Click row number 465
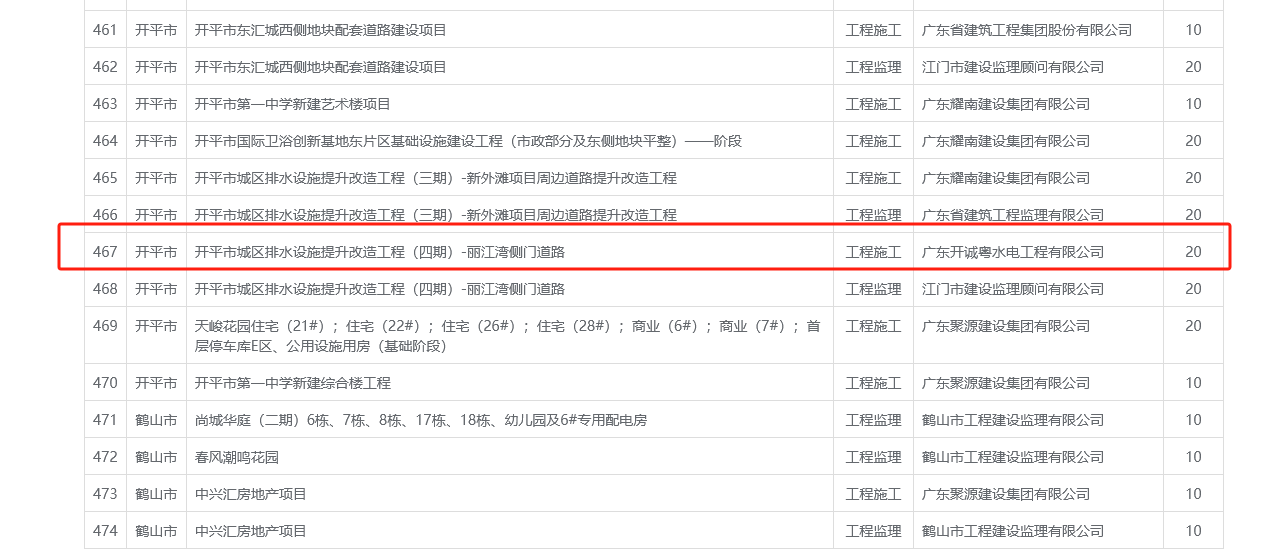The image size is (1285, 549). point(105,178)
